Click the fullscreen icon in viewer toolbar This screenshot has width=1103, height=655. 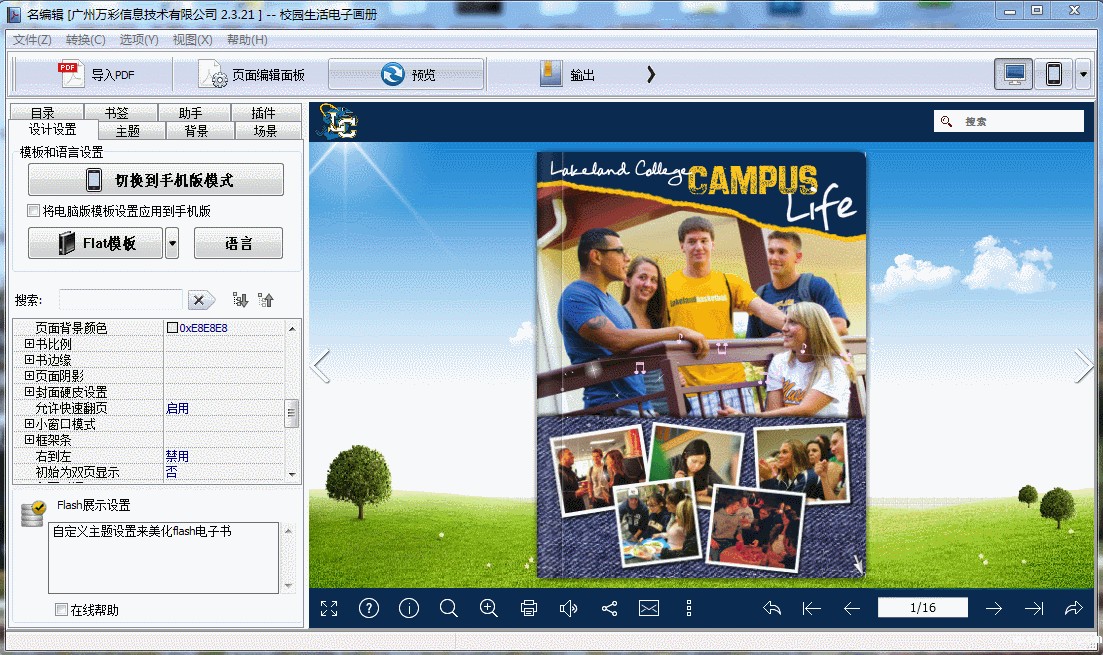(329, 608)
